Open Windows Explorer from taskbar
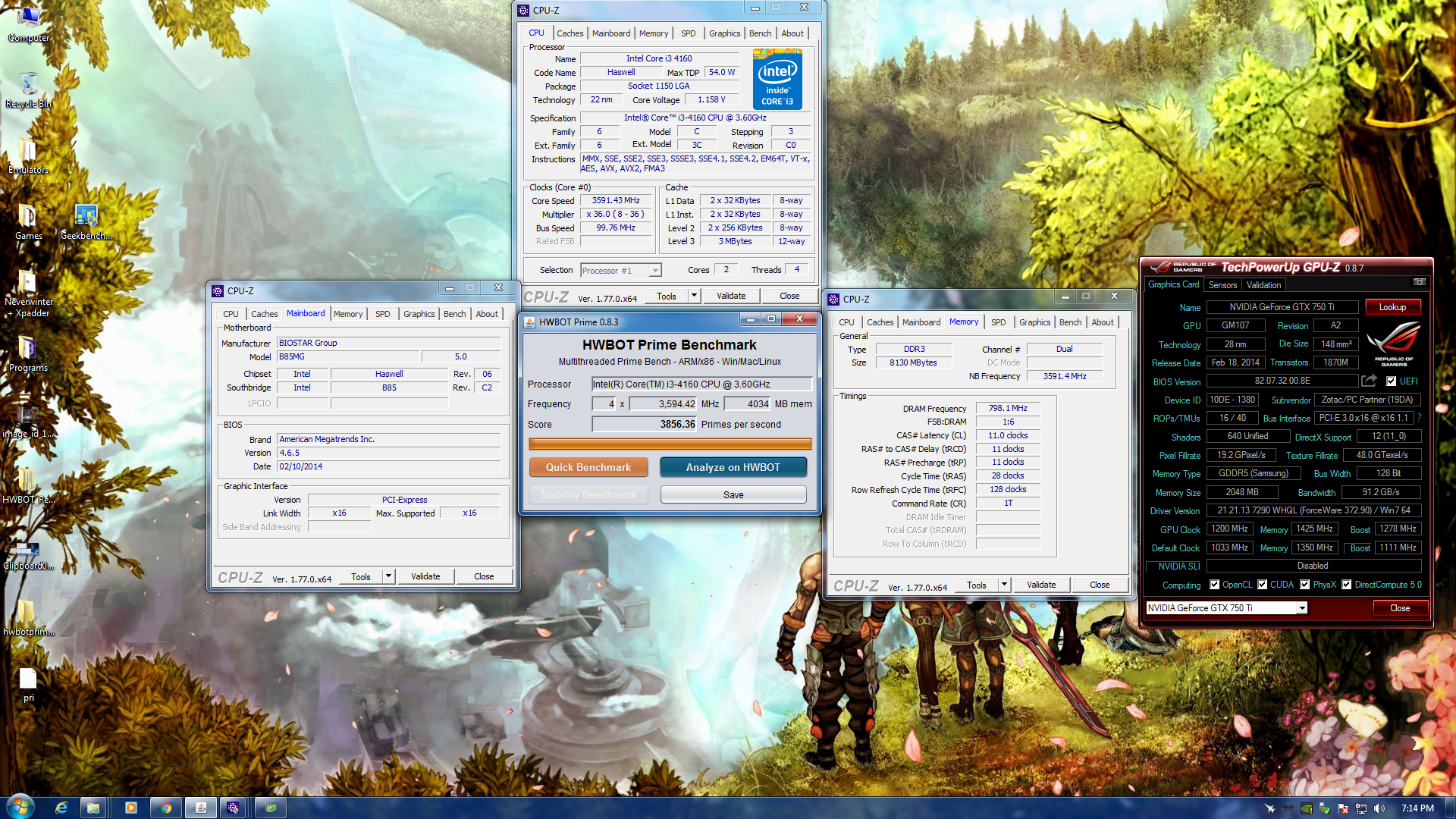 [x=93, y=808]
